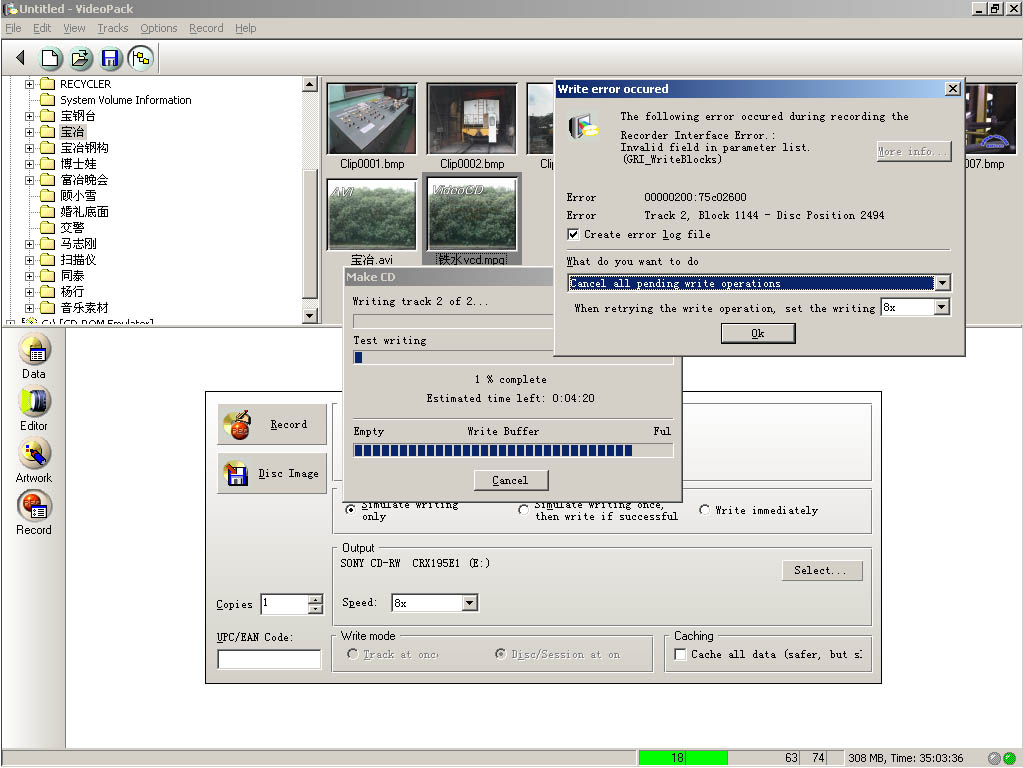Expand the 扫描仪 tree node
The width and height of the screenshot is (1023, 768).
pyautogui.click(x=29, y=260)
